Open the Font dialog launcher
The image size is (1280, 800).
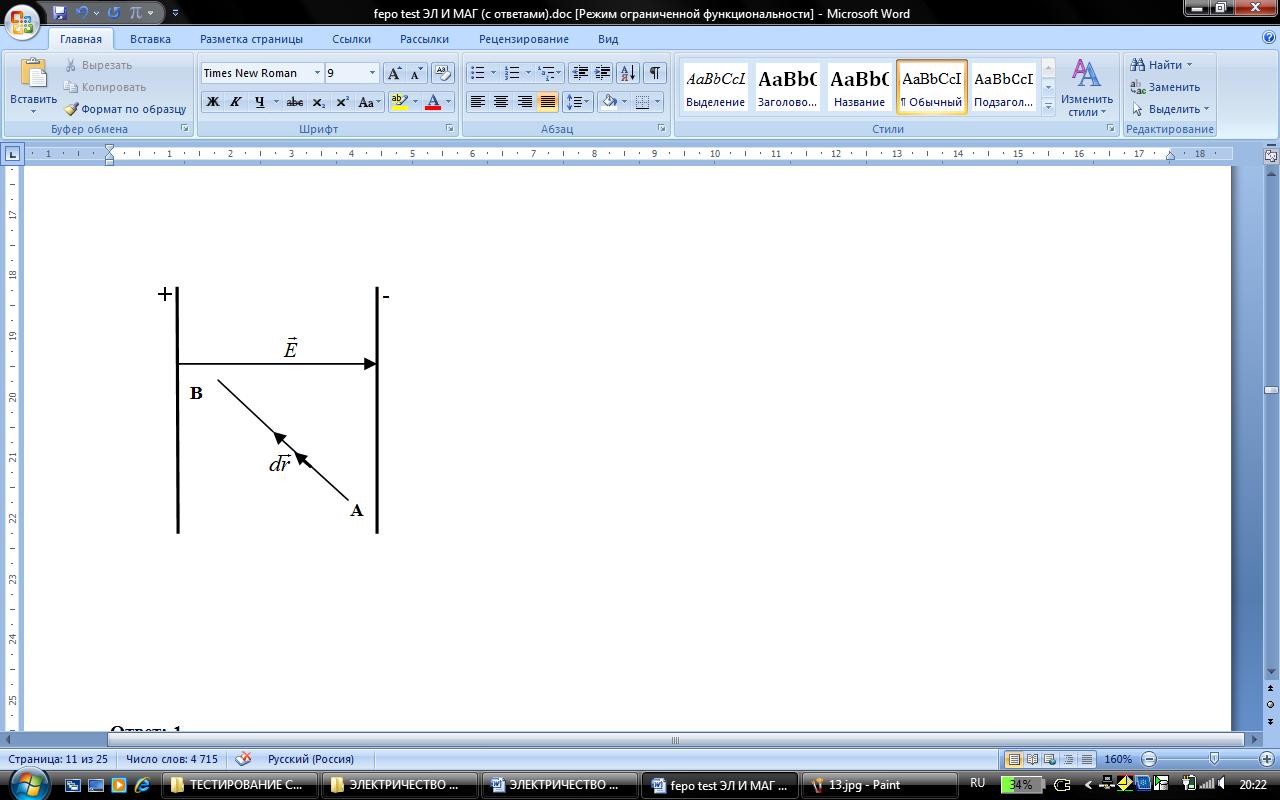click(449, 129)
